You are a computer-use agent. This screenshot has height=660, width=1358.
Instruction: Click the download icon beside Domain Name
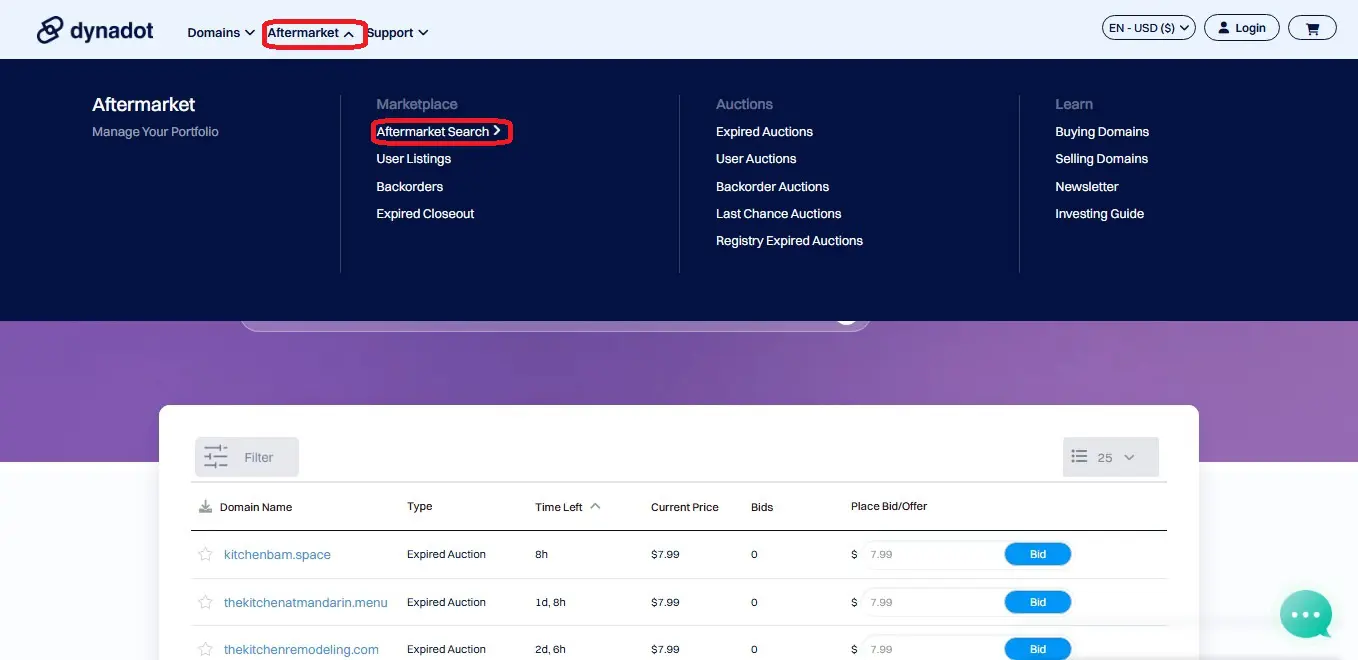(x=205, y=507)
